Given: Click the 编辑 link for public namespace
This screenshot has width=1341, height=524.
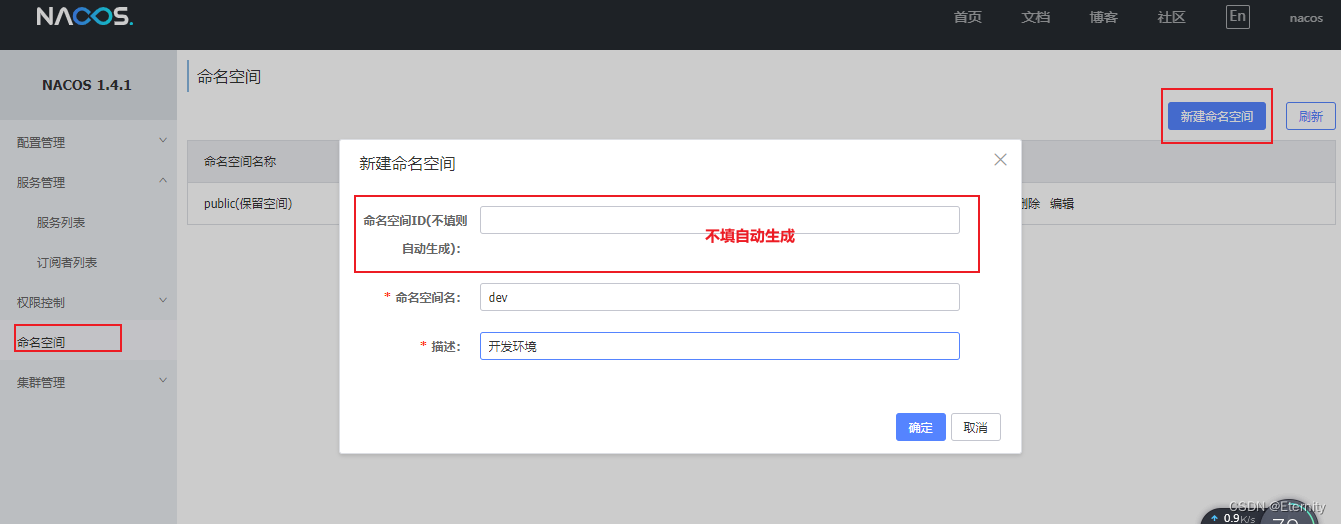Looking at the screenshot, I should coord(1062,203).
